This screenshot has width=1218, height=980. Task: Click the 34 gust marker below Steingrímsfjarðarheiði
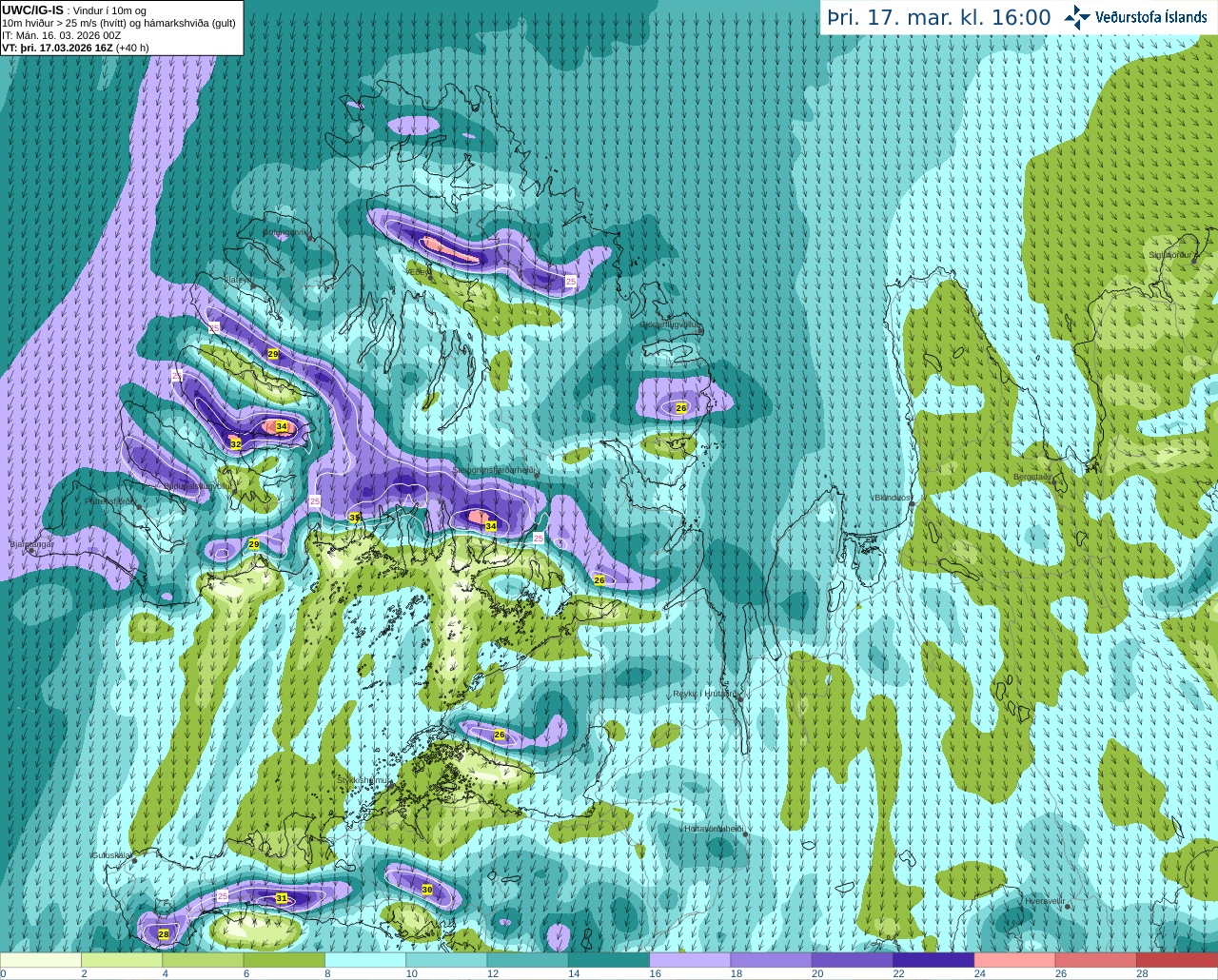[x=491, y=526]
